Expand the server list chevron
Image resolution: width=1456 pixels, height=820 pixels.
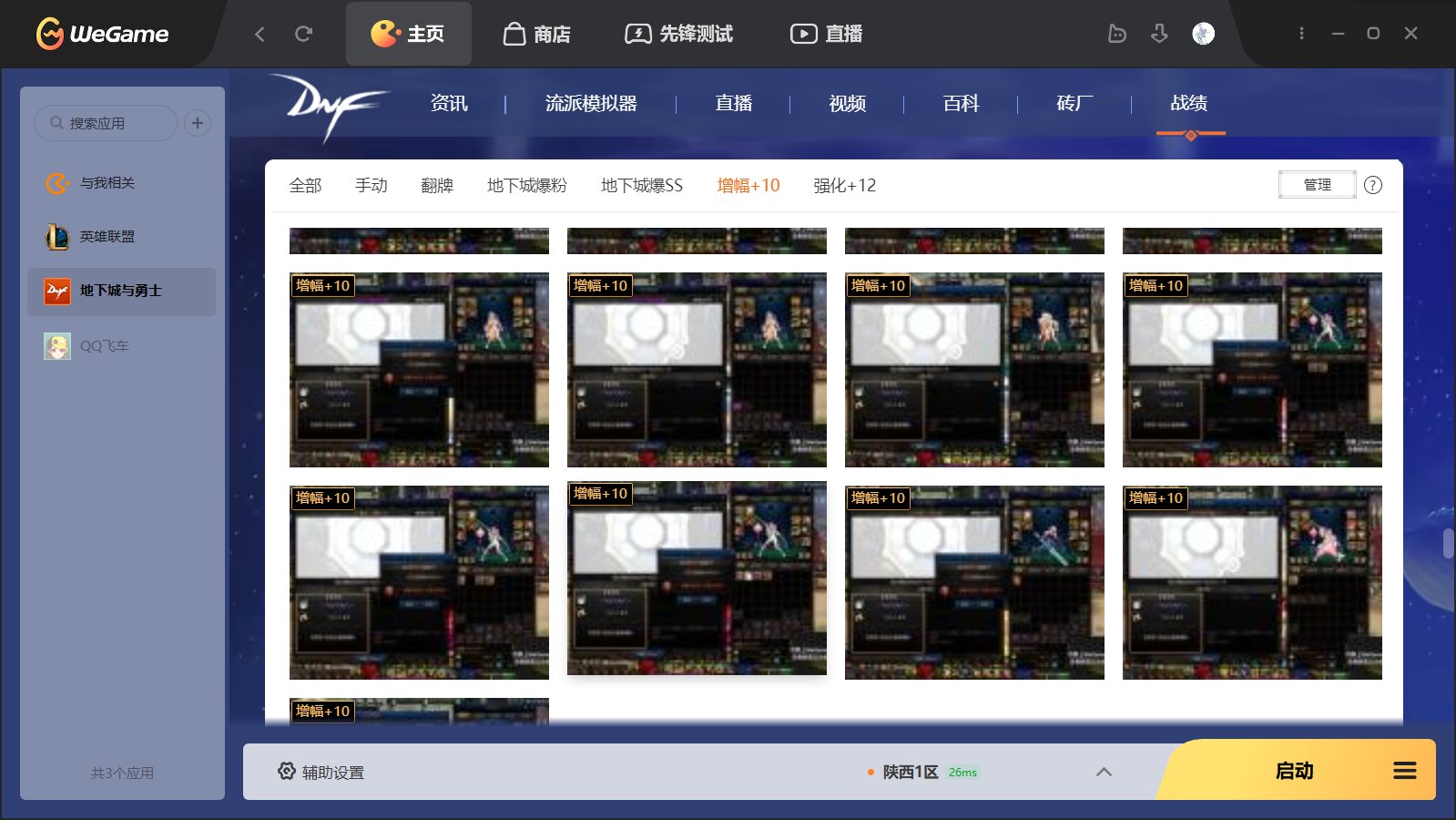point(1104,772)
